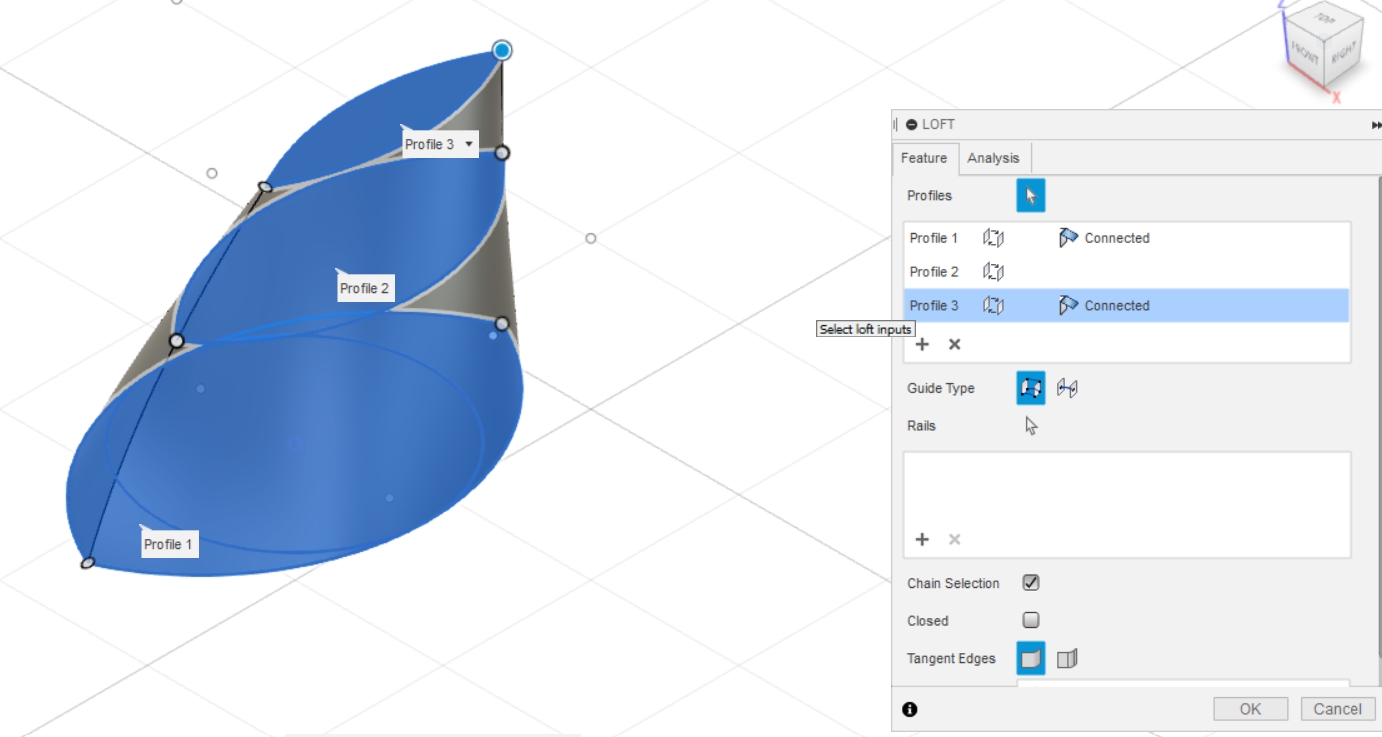Click the Connected text for Profile 1
This screenshot has width=1382, height=737.
(x=1117, y=238)
